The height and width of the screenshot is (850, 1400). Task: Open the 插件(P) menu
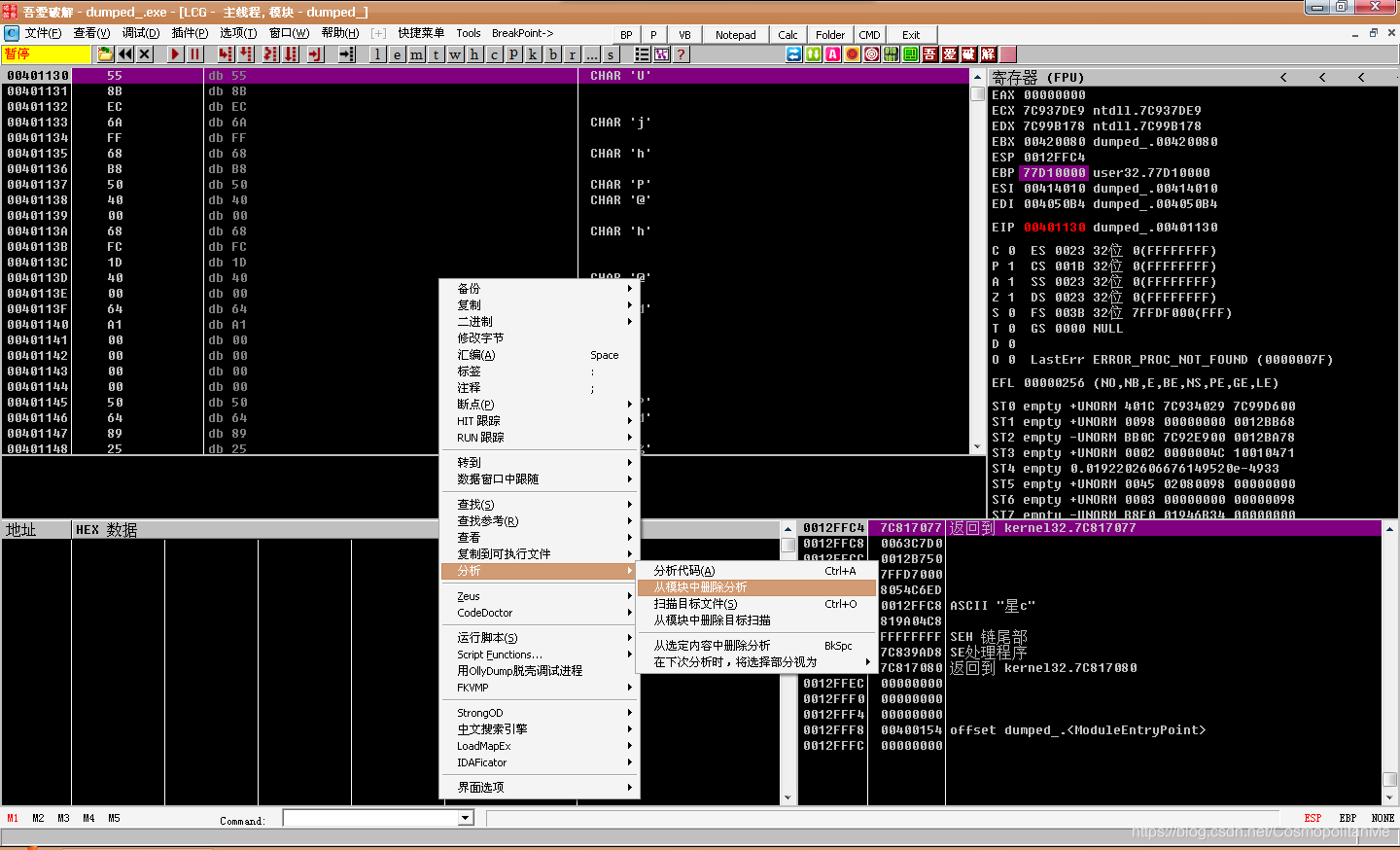pos(190,33)
